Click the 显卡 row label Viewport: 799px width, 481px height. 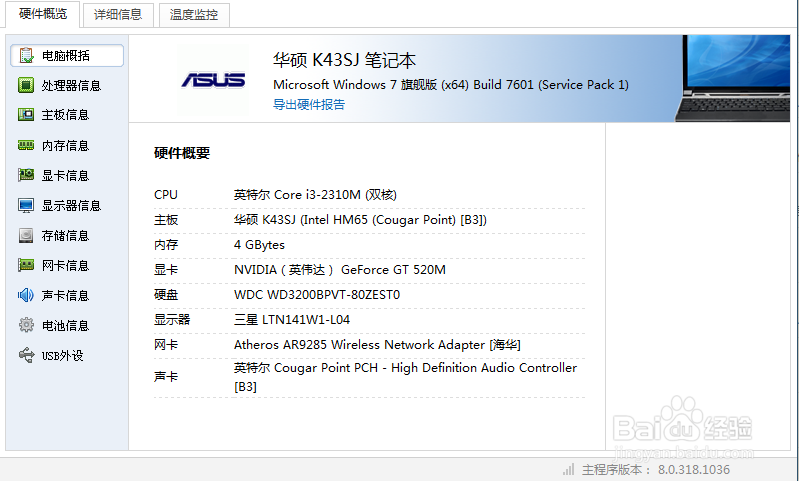(x=166, y=270)
